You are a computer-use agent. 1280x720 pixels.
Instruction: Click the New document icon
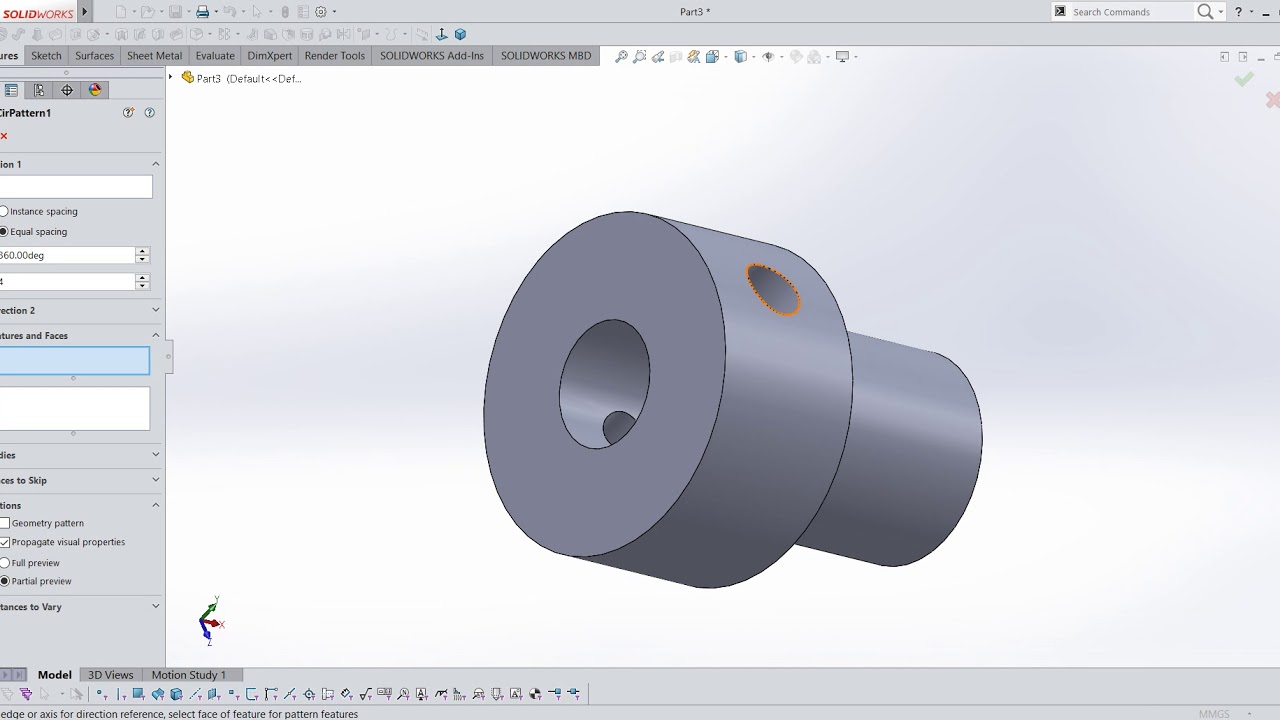(x=121, y=12)
